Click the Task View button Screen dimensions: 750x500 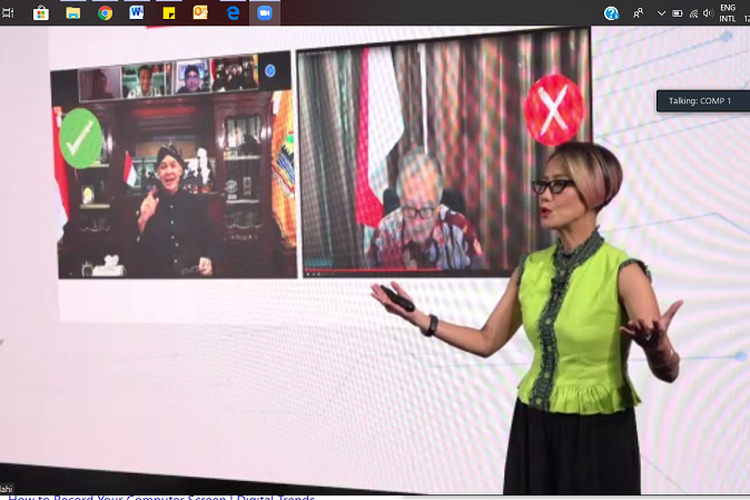[9, 13]
